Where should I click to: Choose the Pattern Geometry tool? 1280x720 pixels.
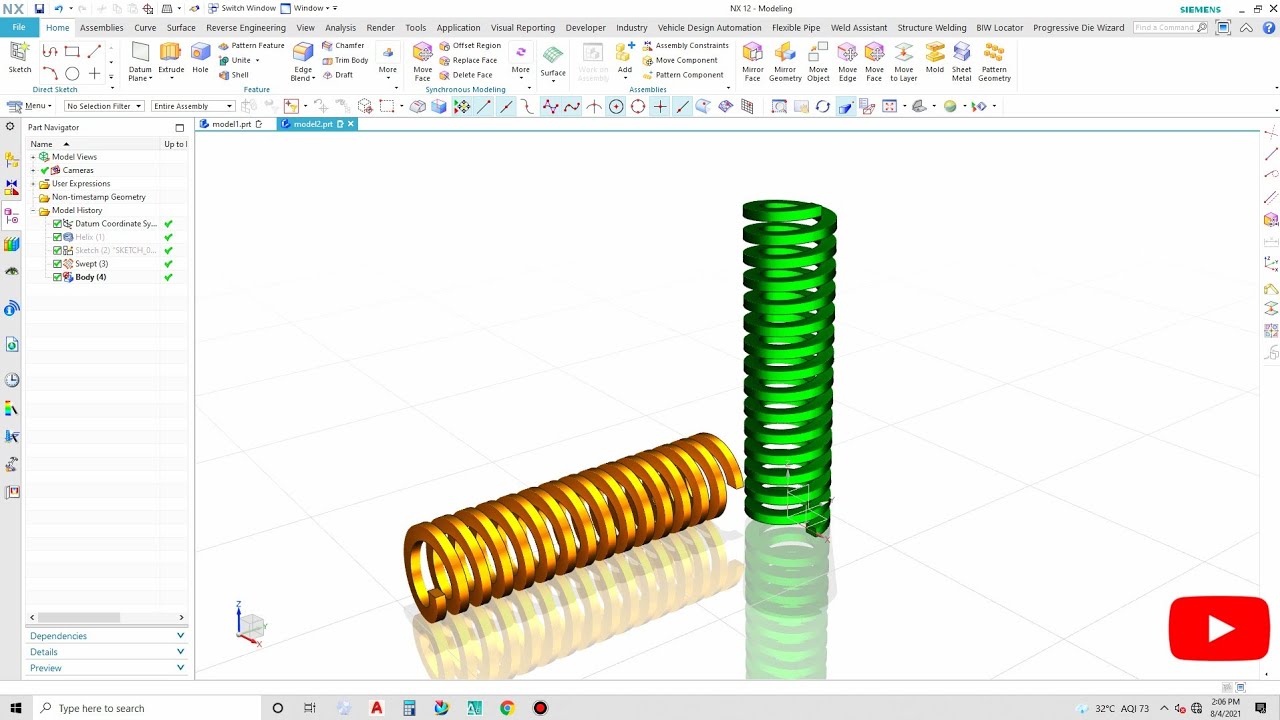(994, 61)
